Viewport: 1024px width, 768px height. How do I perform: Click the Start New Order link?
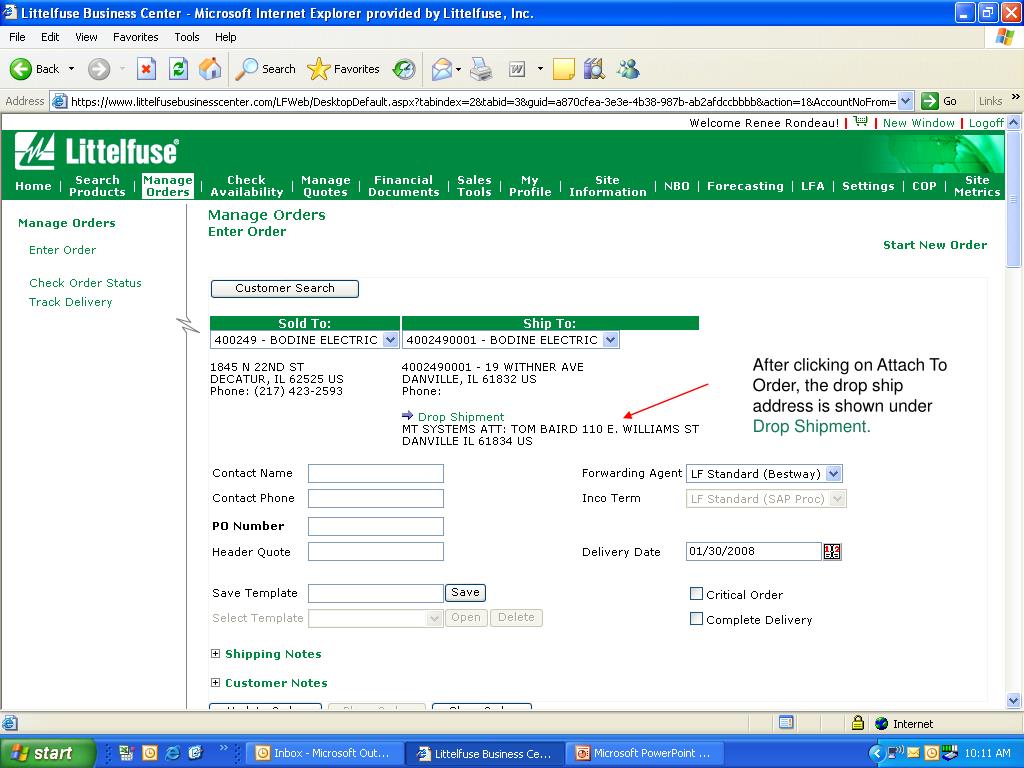click(935, 245)
